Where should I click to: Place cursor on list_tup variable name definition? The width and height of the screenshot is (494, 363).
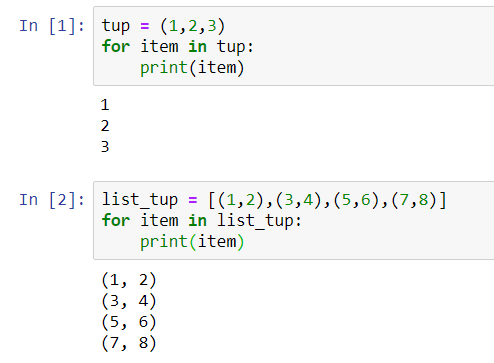point(140,200)
